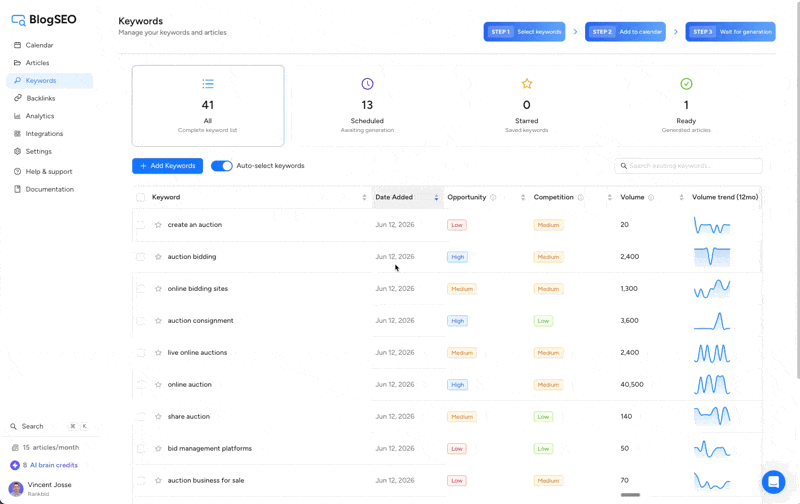Click the Opportunity column info icon
This screenshot has width=800, height=504.
point(493,197)
